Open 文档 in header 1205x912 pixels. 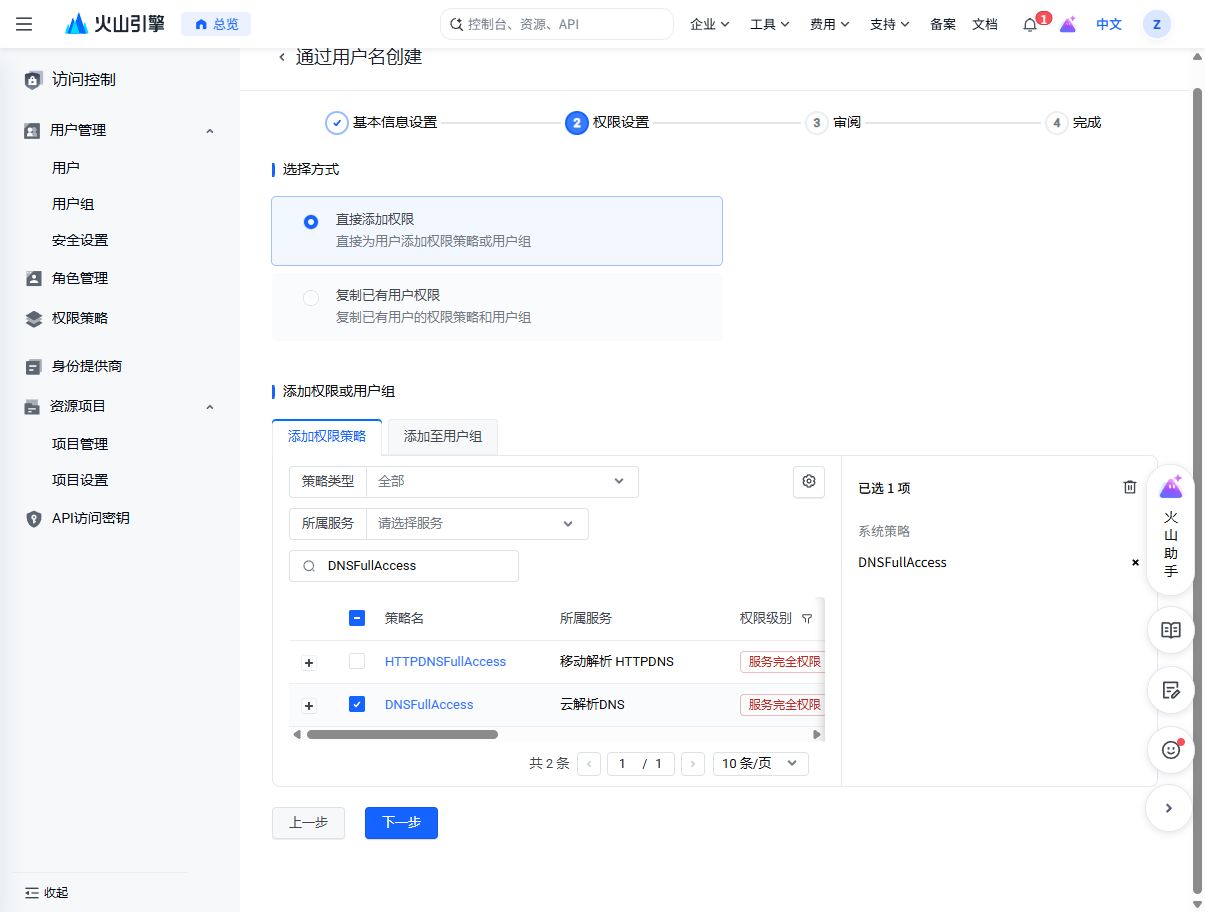(x=985, y=24)
